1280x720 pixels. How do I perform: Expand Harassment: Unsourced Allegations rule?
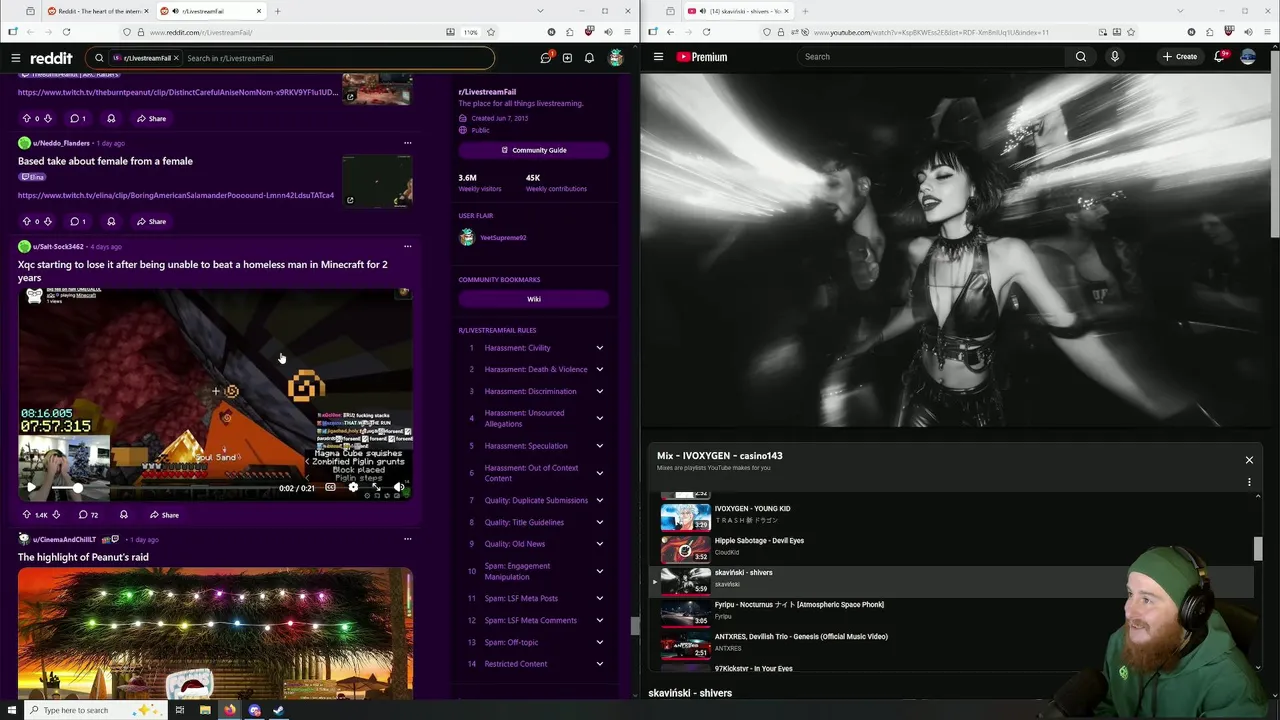[600, 418]
